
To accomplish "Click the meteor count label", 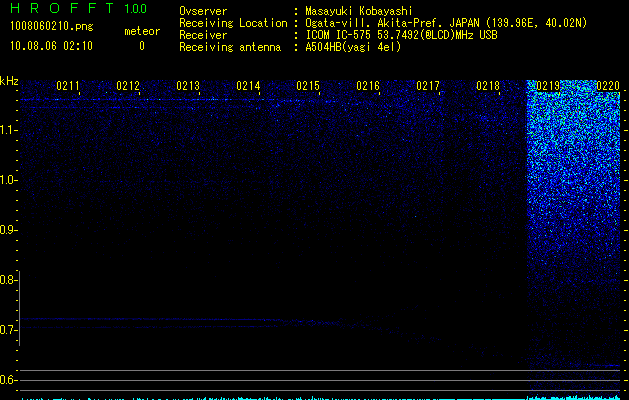I will click(142, 31).
